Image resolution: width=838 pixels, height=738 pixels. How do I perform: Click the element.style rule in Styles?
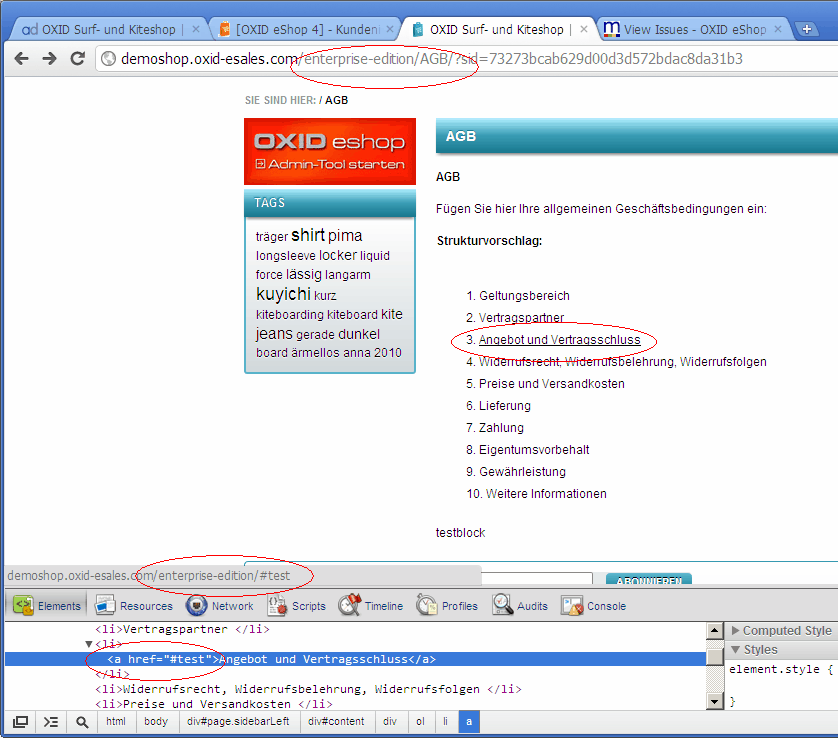pos(780,669)
